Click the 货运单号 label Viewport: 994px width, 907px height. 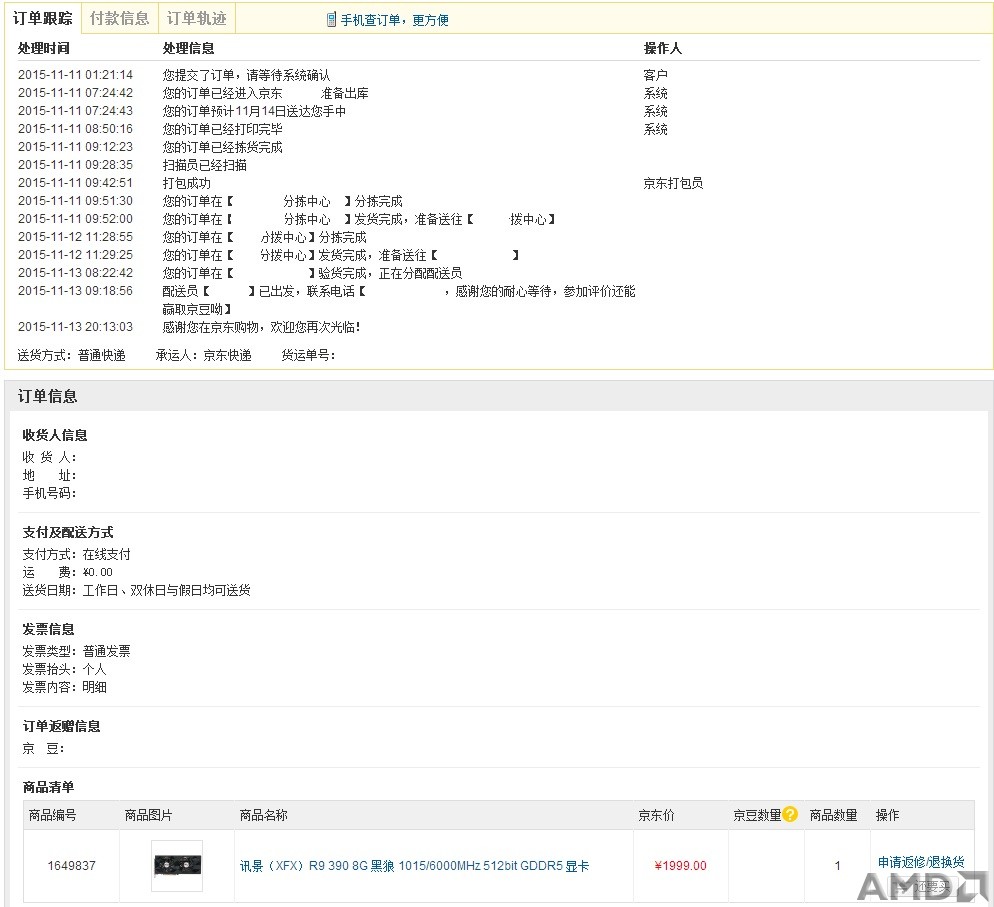coord(308,356)
